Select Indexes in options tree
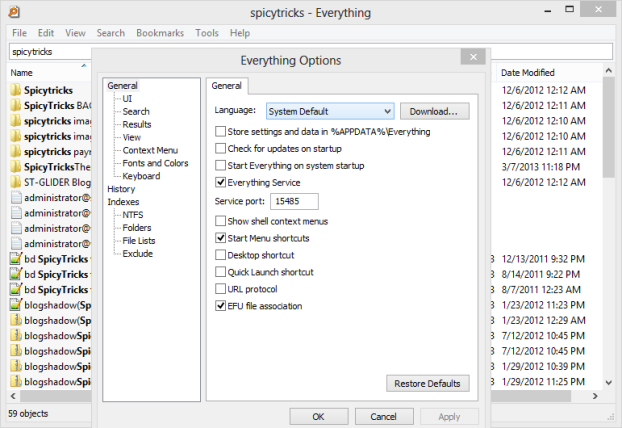 point(123,202)
